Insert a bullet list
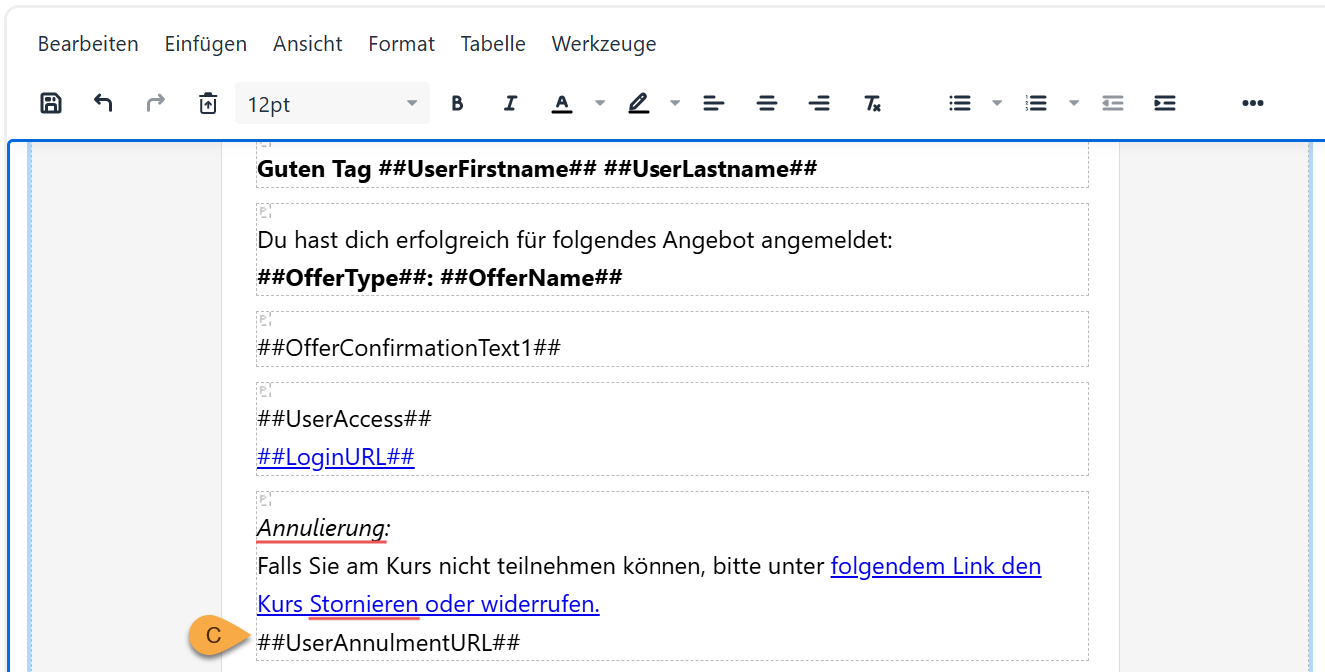This screenshot has width=1325, height=672. pos(960,103)
